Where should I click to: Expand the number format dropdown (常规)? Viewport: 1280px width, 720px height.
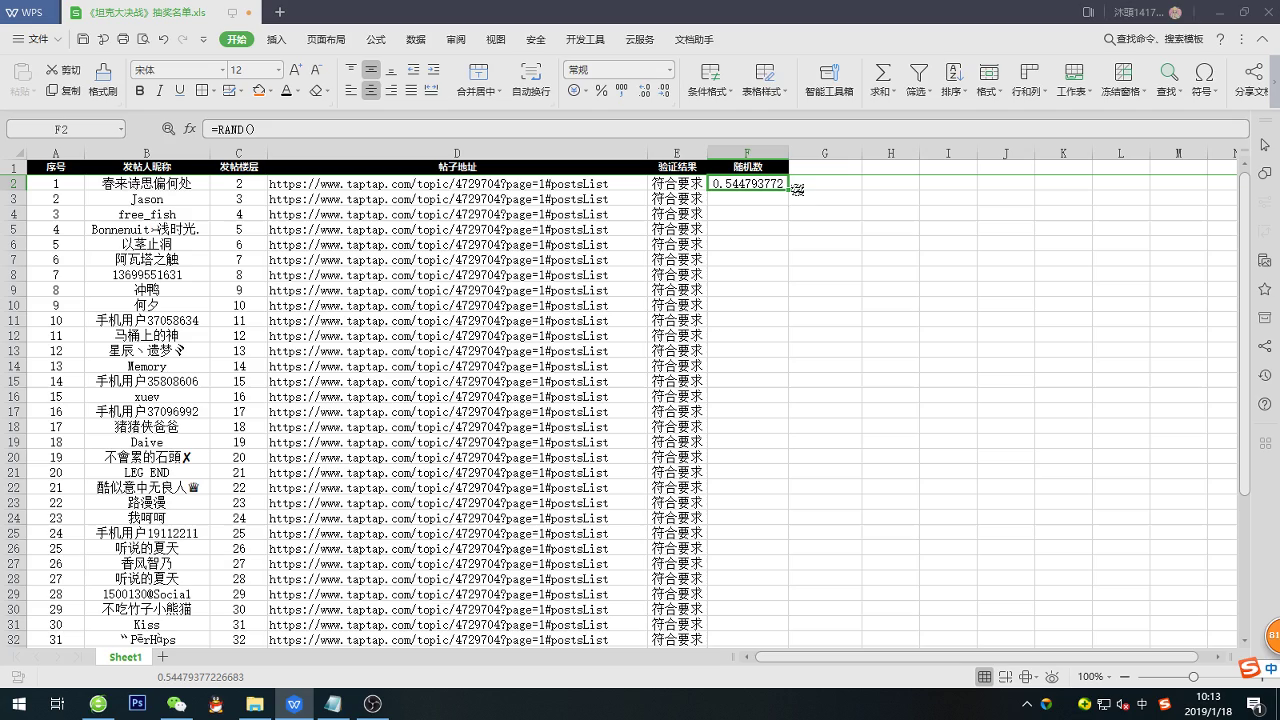click(x=669, y=70)
